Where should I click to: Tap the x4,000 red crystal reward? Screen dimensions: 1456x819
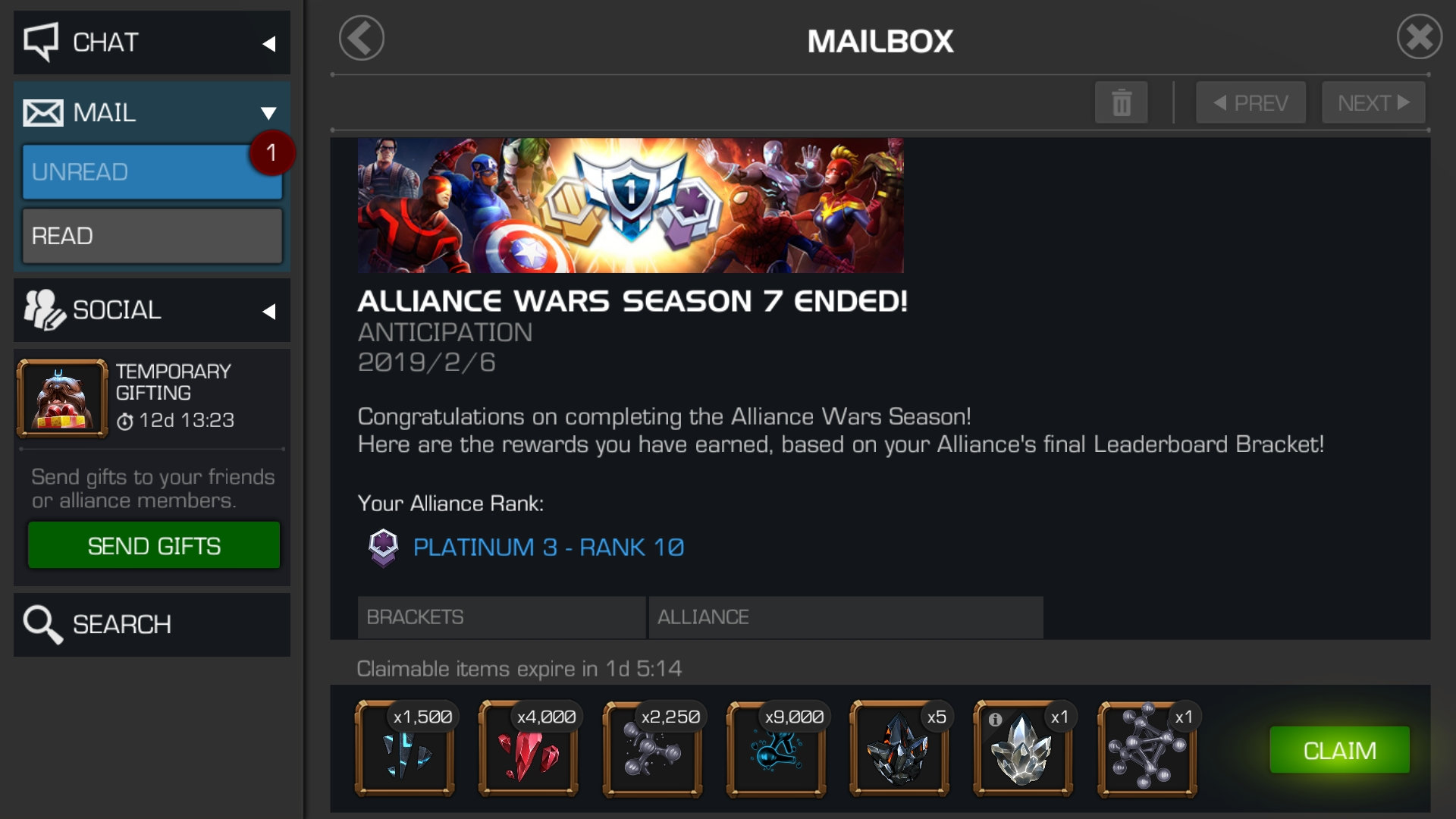529,748
